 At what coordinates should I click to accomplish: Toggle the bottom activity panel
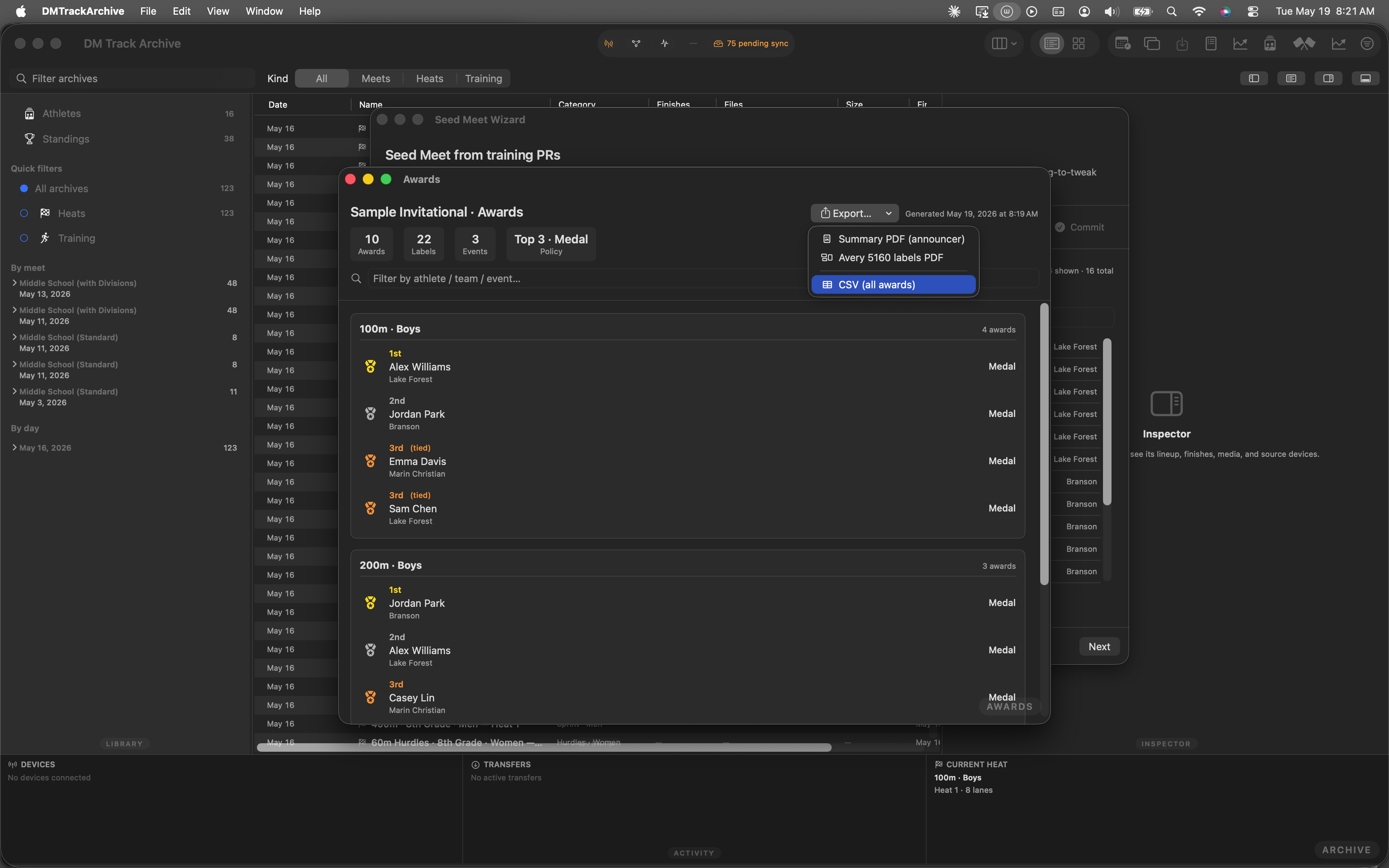(x=1365, y=79)
